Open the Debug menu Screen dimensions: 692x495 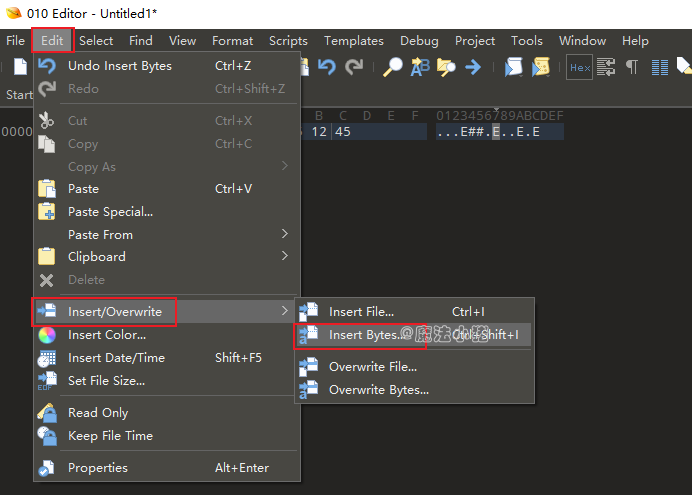(x=419, y=41)
